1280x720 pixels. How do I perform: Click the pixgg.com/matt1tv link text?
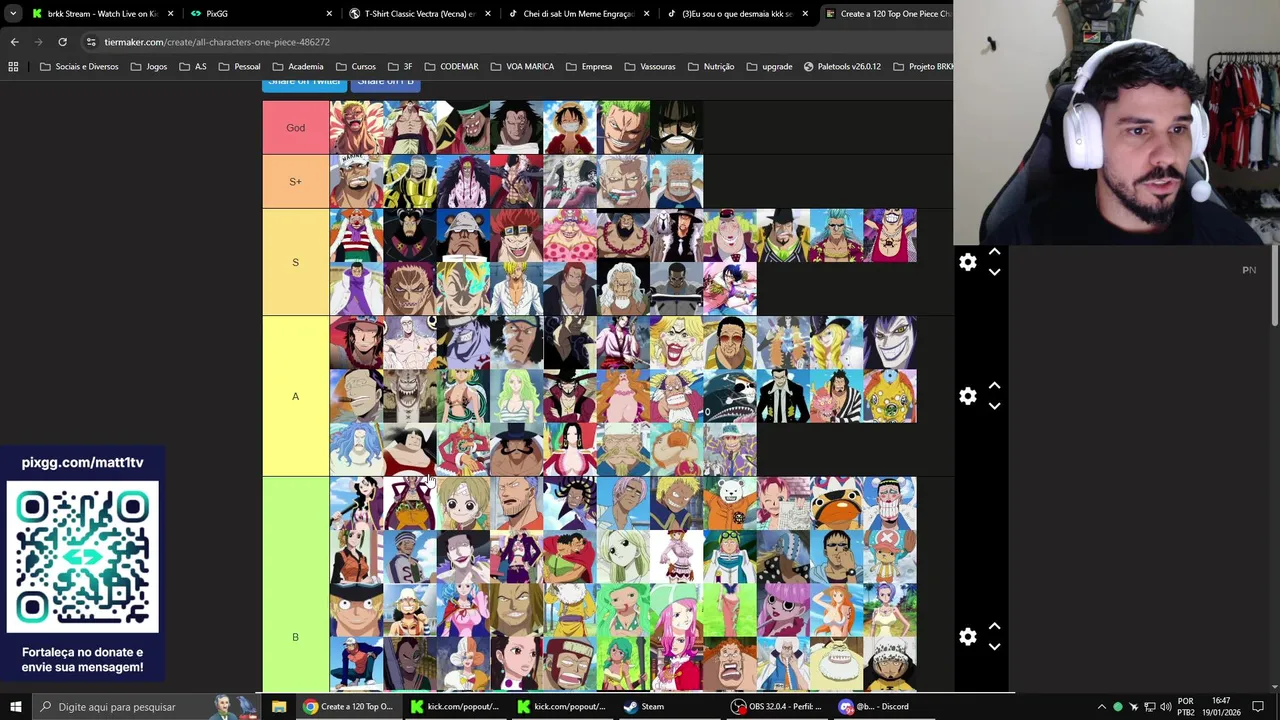[x=83, y=463]
